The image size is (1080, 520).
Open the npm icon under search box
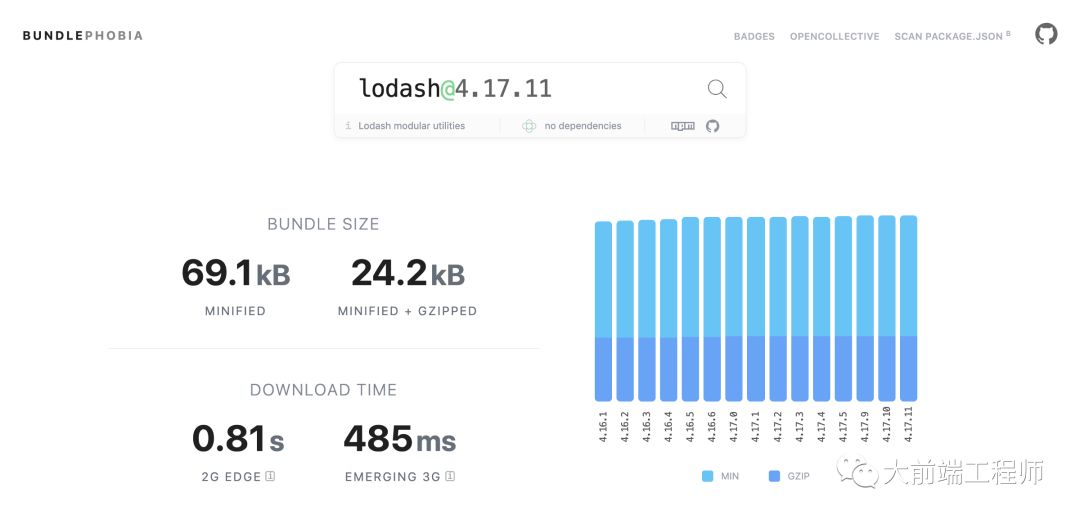(x=683, y=126)
